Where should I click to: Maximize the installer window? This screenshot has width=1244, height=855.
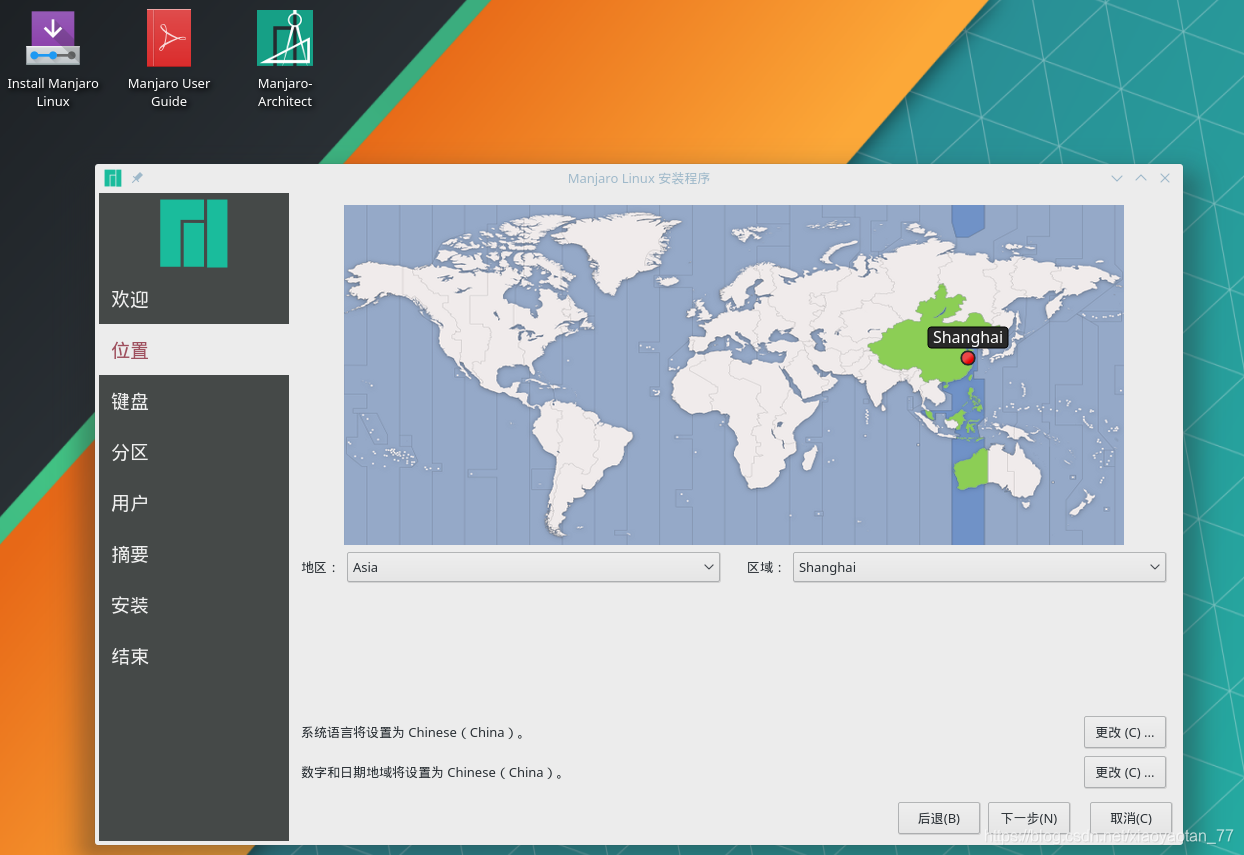(1141, 178)
